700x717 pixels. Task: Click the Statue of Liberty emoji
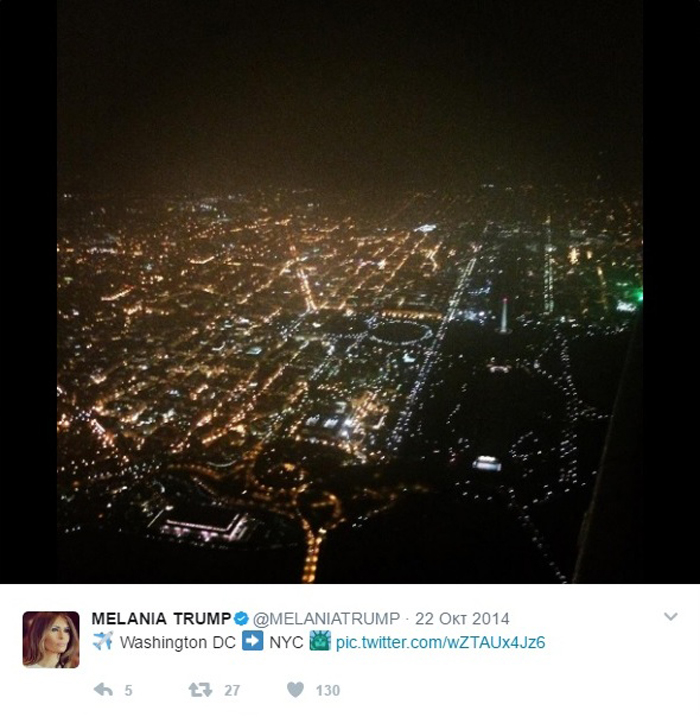320,641
